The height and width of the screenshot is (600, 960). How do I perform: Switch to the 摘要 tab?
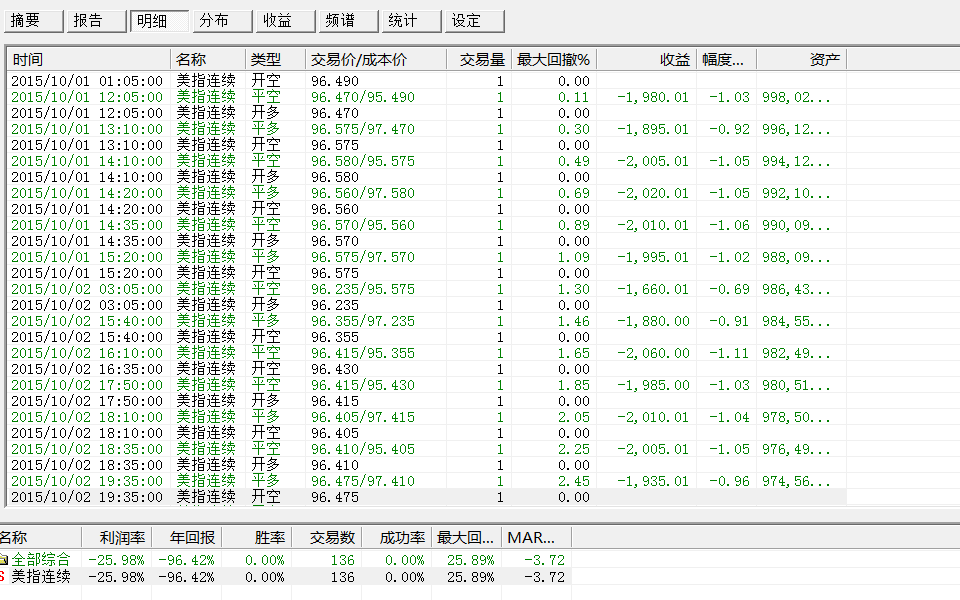(32, 21)
